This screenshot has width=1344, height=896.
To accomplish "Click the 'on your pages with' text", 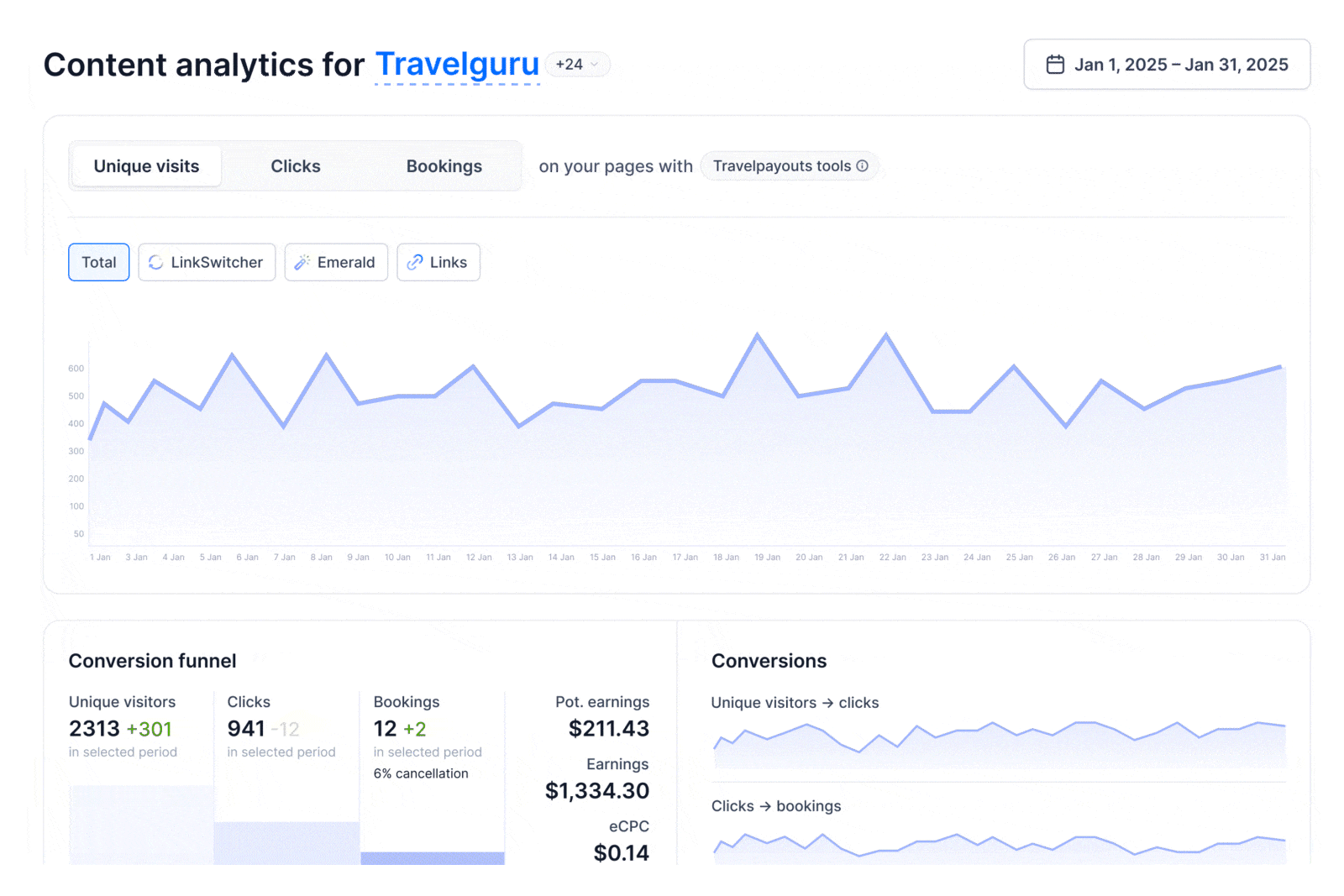I will [x=616, y=166].
